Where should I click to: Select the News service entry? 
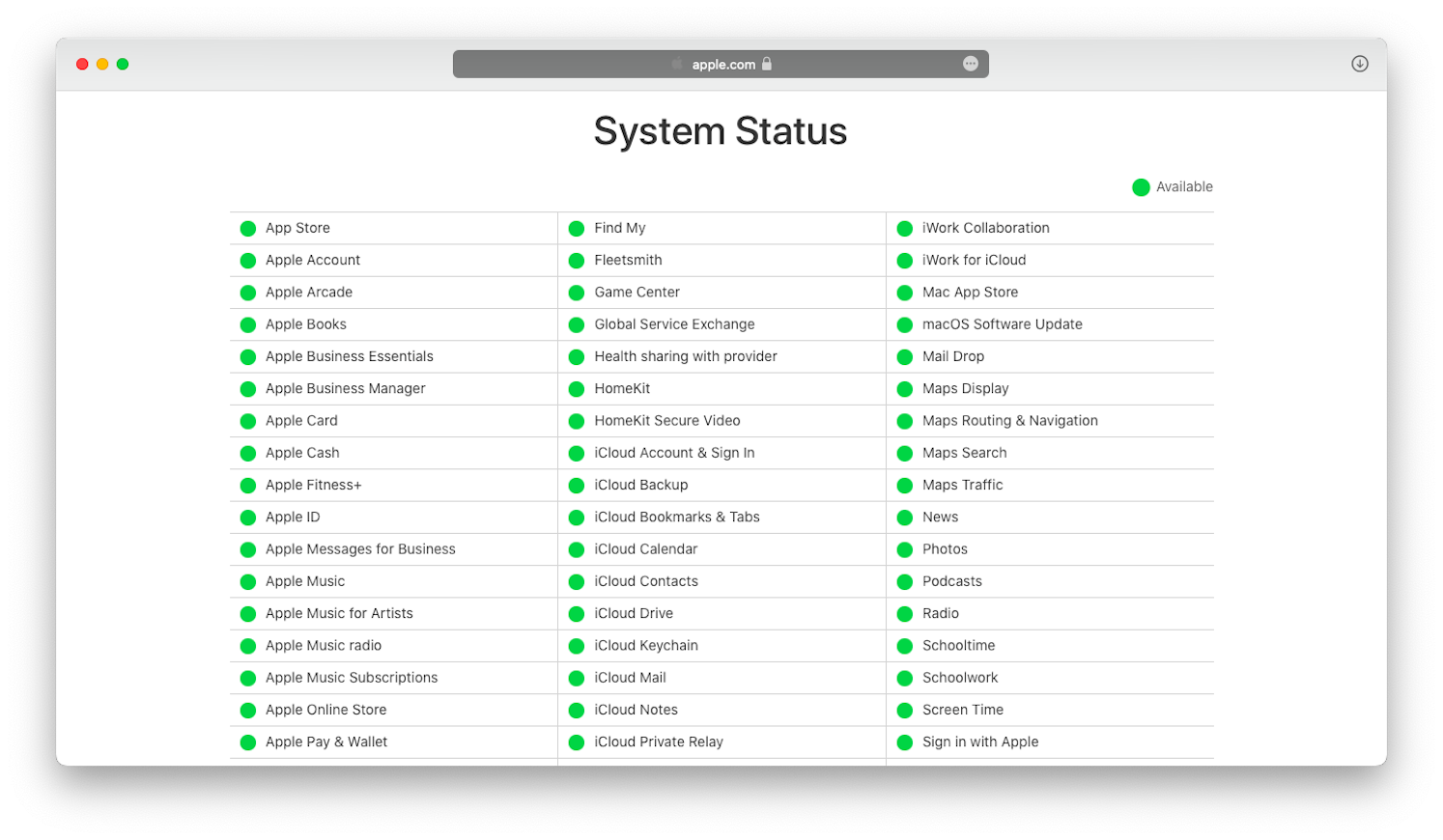[x=940, y=517]
